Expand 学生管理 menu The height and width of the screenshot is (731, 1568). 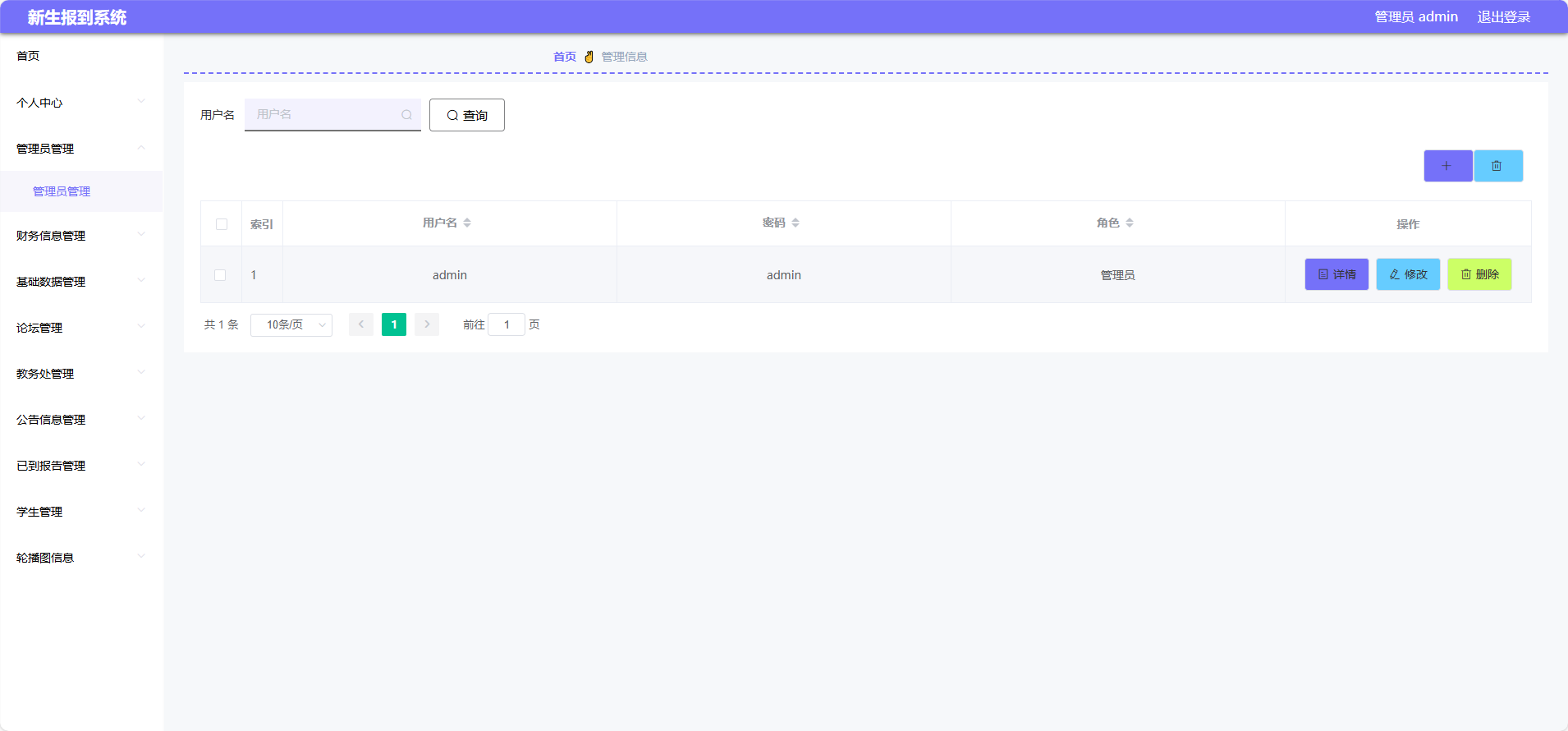[81, 512]
